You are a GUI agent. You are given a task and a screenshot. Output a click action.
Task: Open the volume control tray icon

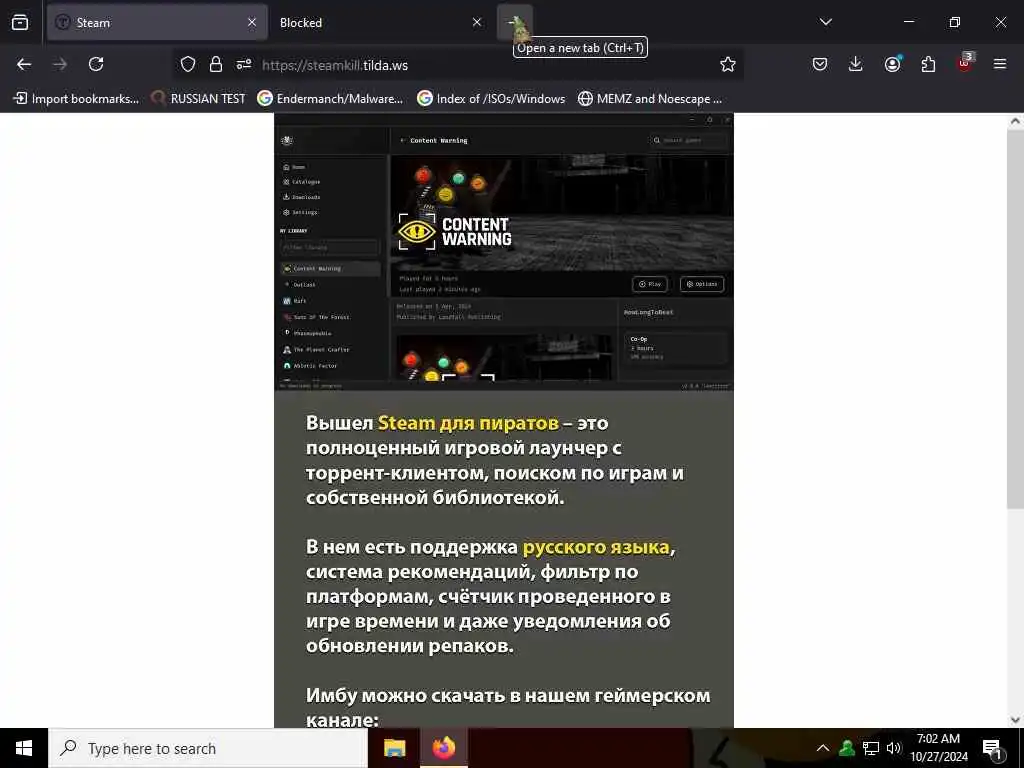894,748
